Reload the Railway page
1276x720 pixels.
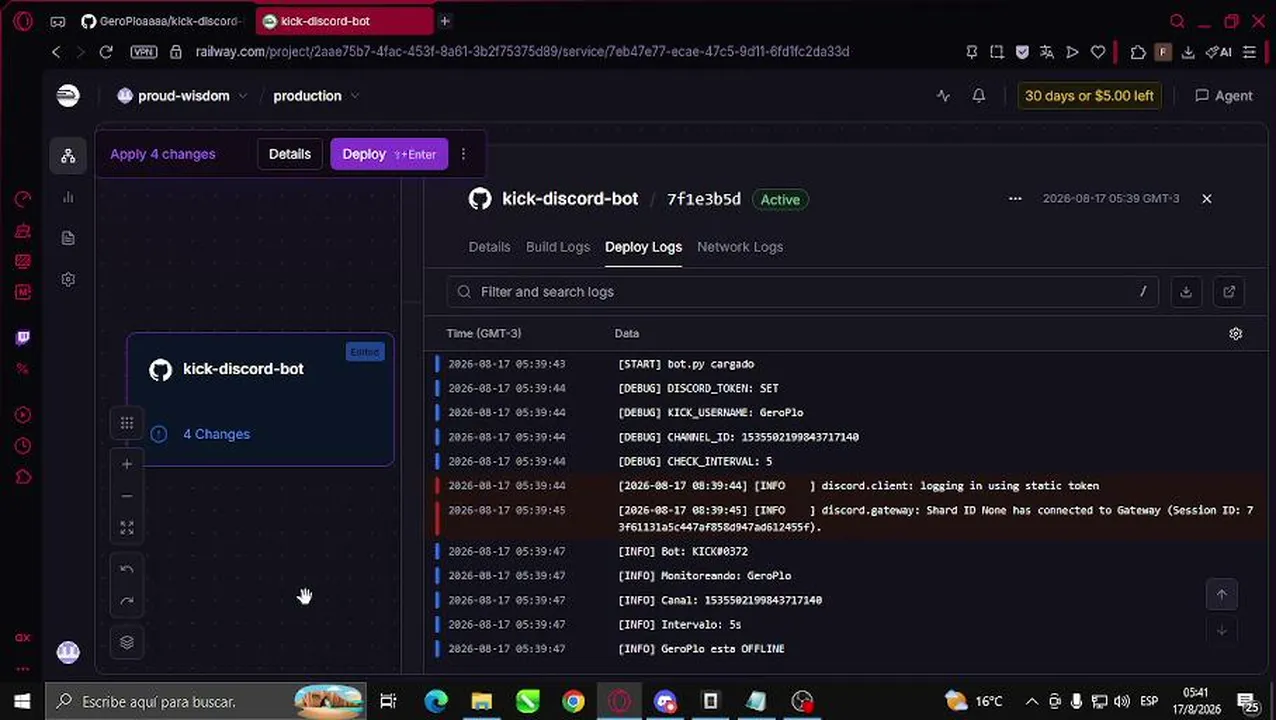click(x=106, y=51)
